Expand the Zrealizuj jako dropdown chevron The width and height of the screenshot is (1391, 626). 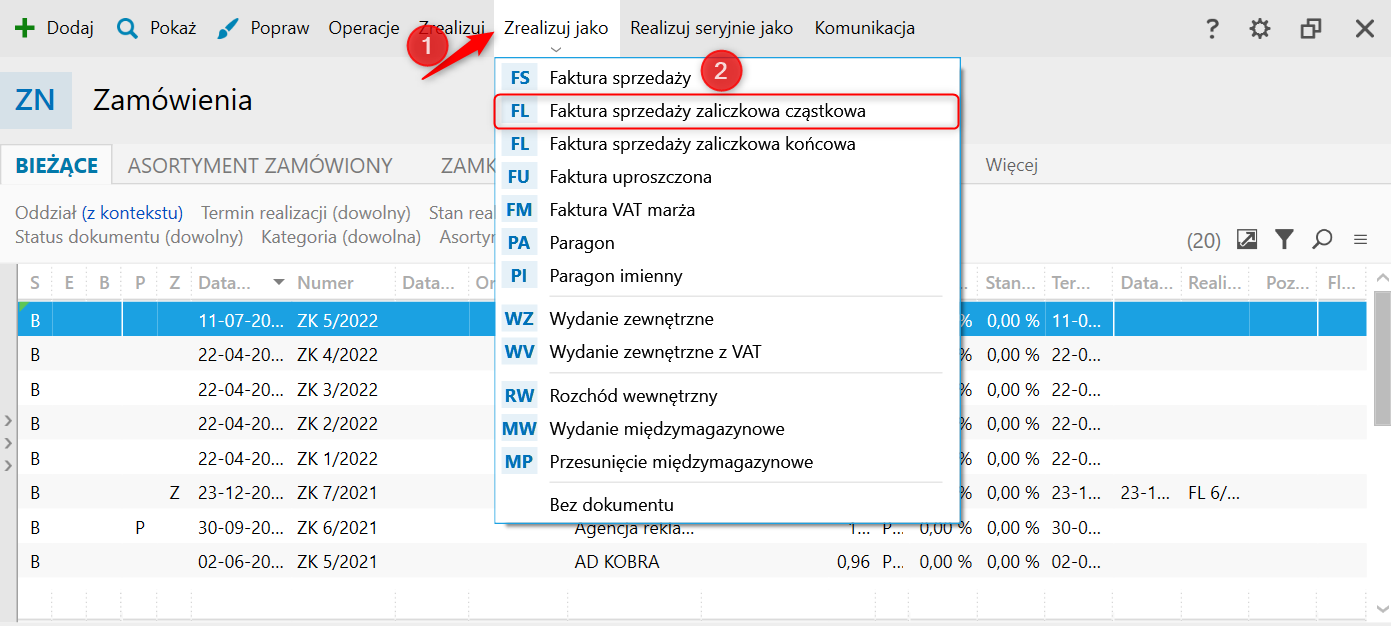pos(556,48)
